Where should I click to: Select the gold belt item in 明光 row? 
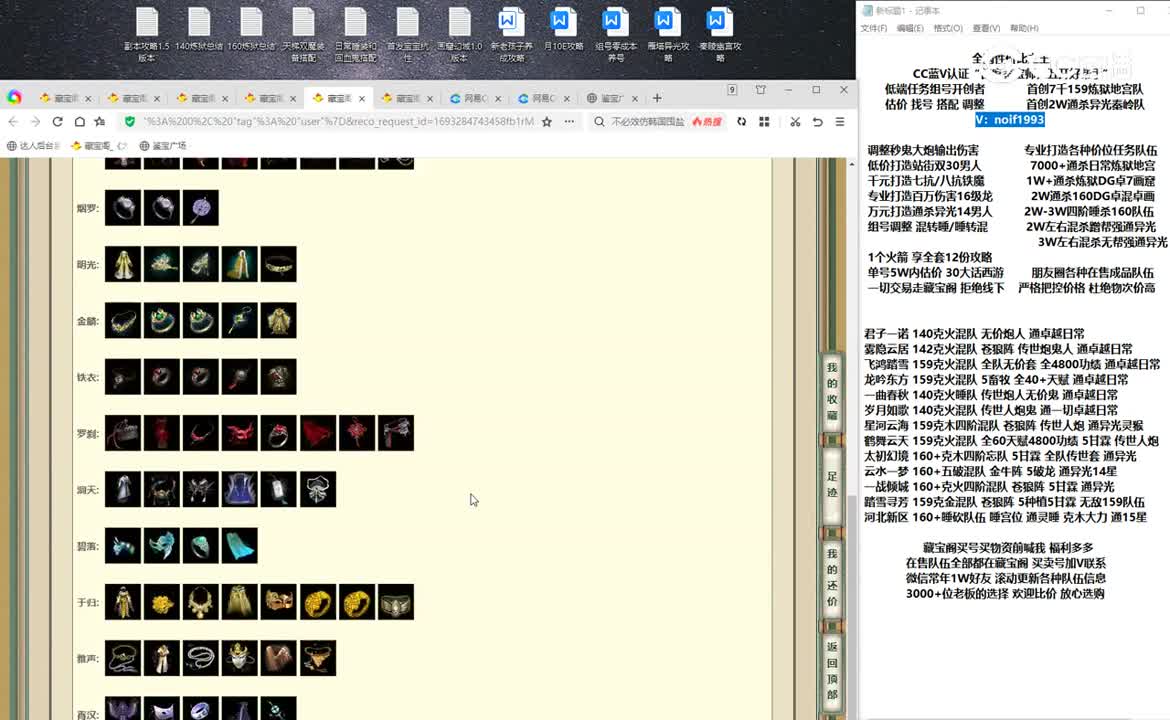[278, 264]
